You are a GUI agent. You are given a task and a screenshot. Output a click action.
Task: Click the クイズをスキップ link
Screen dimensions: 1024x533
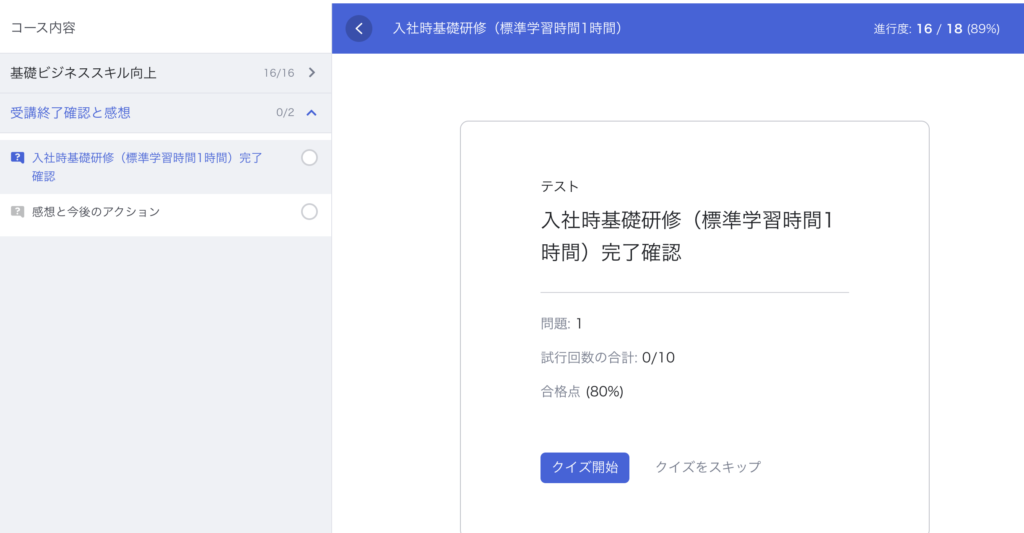click(708, 467)
